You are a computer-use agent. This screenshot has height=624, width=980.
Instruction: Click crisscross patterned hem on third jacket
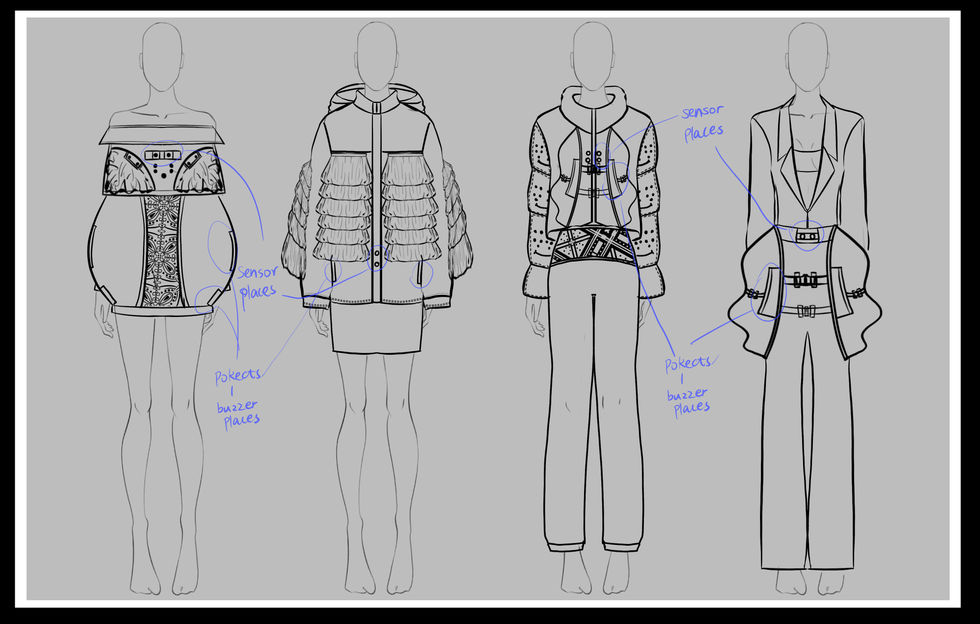tap(591, 248)
